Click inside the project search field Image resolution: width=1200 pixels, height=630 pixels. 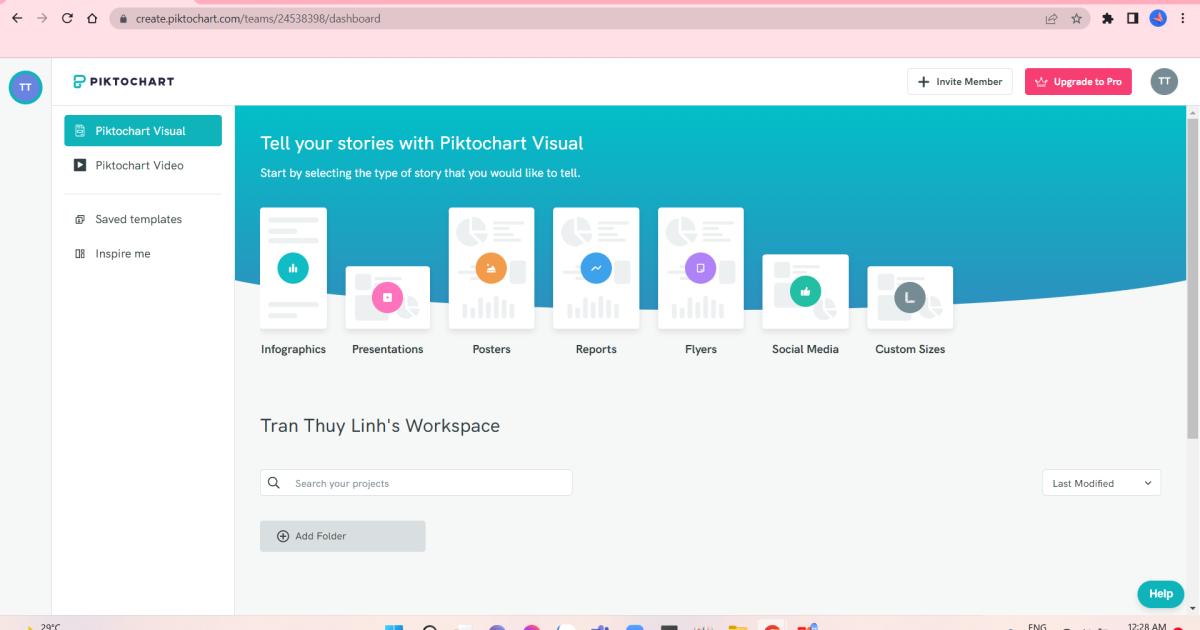pos(420,482)
